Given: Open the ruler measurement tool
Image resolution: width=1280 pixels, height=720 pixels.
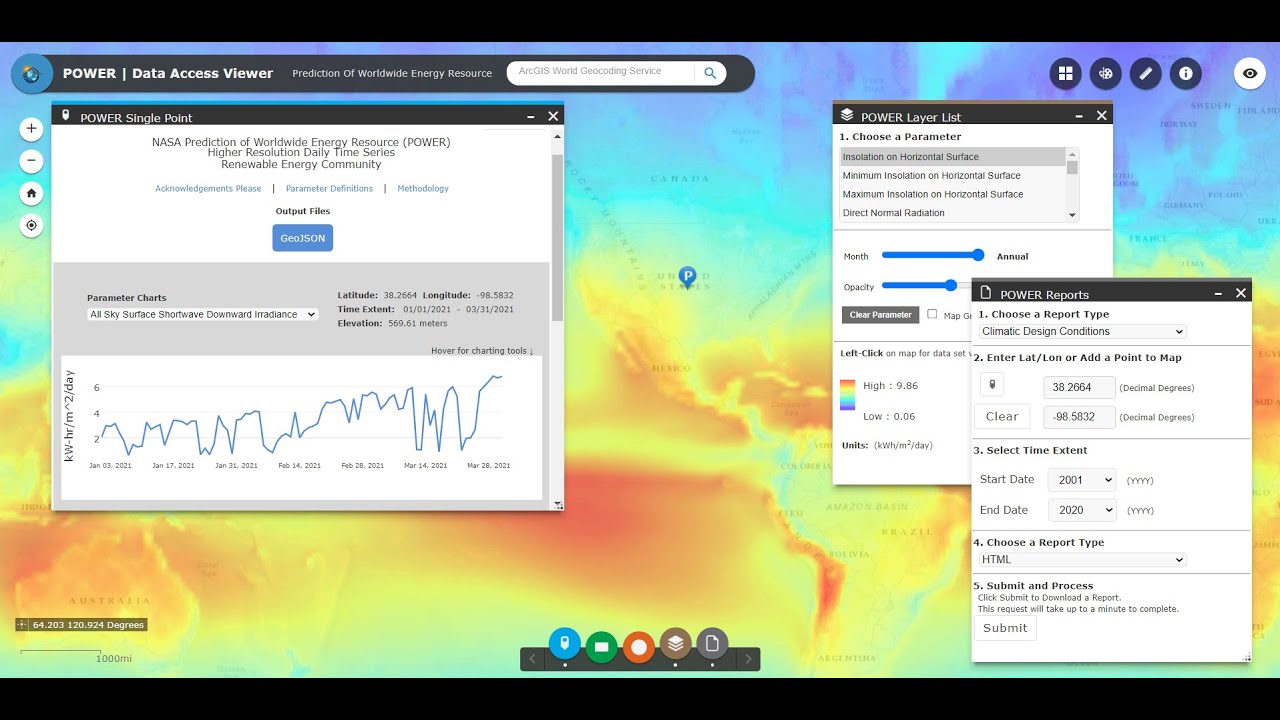Looking at the screenshot, I should click(1146, 73).
